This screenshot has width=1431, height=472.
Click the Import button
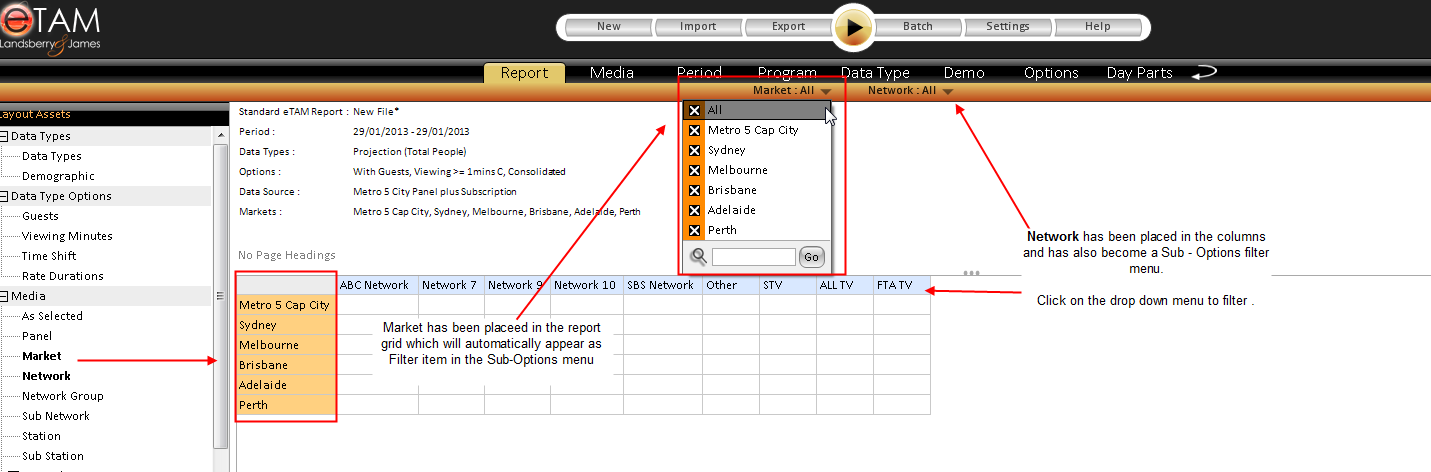698,27
